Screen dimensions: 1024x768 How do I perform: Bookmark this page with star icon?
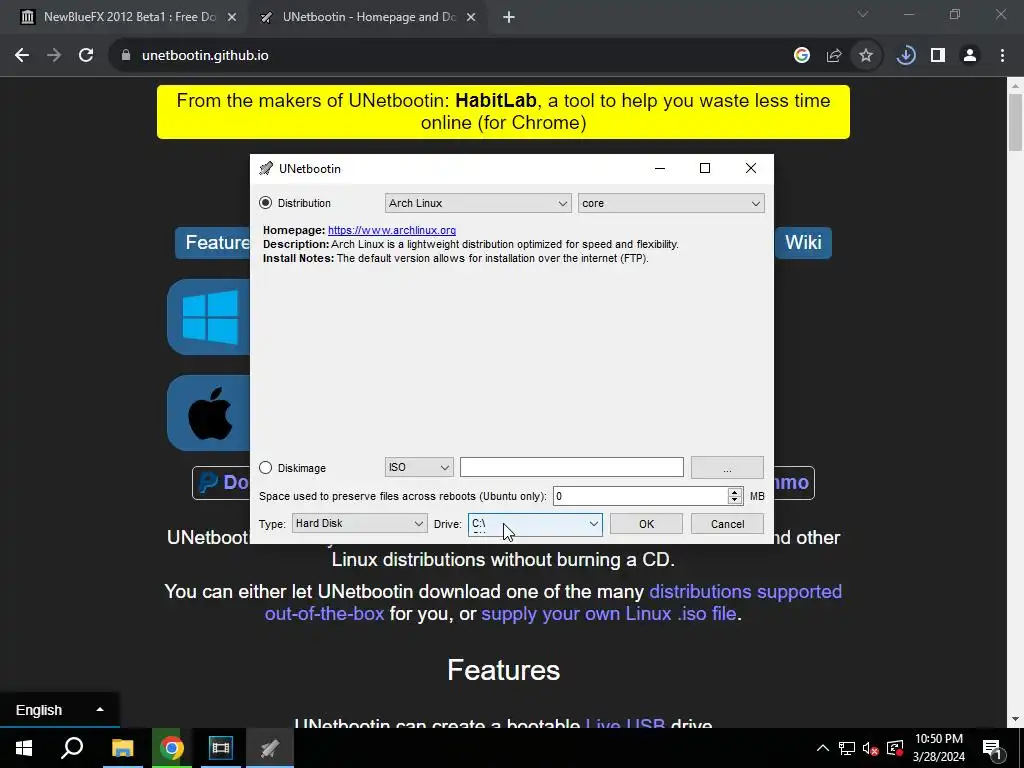[866, 56]
